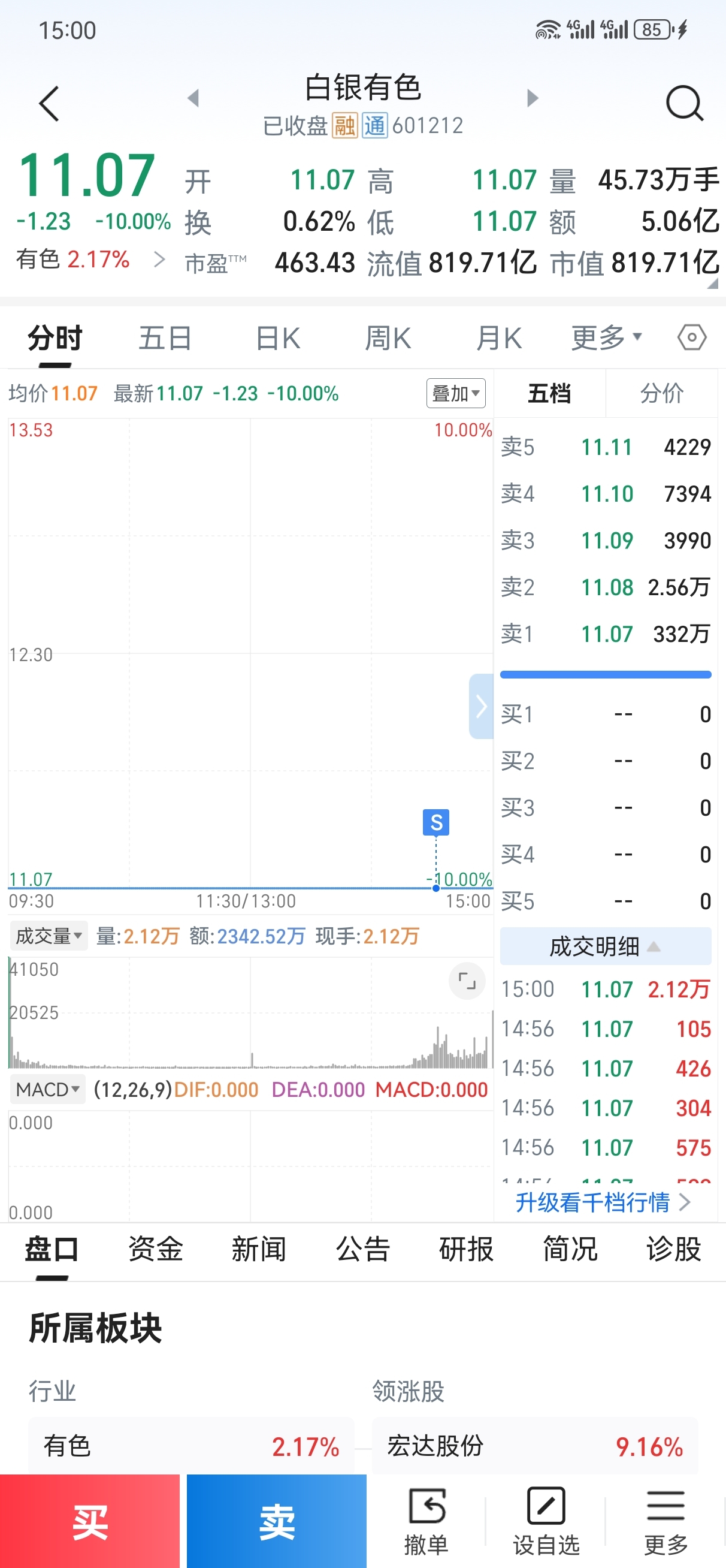The image size is (726, 1568).
Task: Go back with the left arrow icon
Action: [49, 104]
